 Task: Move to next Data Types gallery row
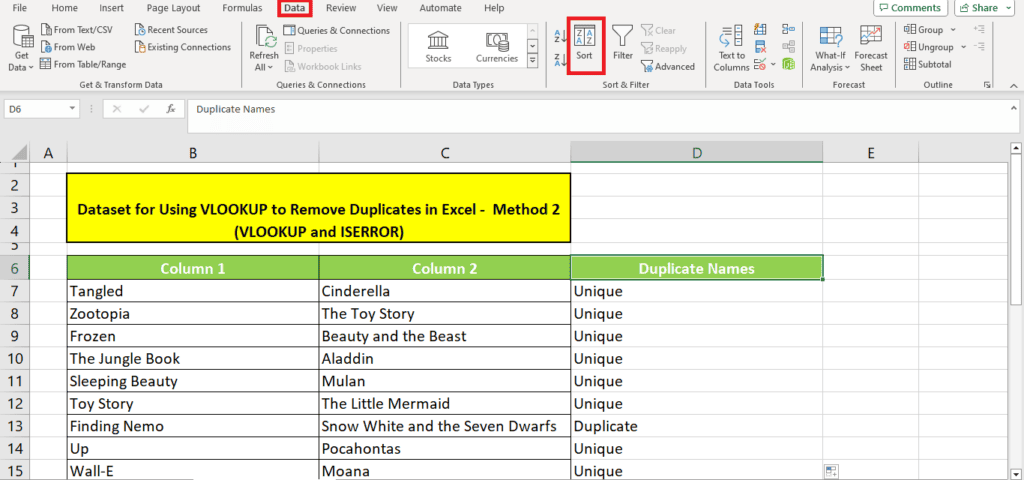[532, 46]
